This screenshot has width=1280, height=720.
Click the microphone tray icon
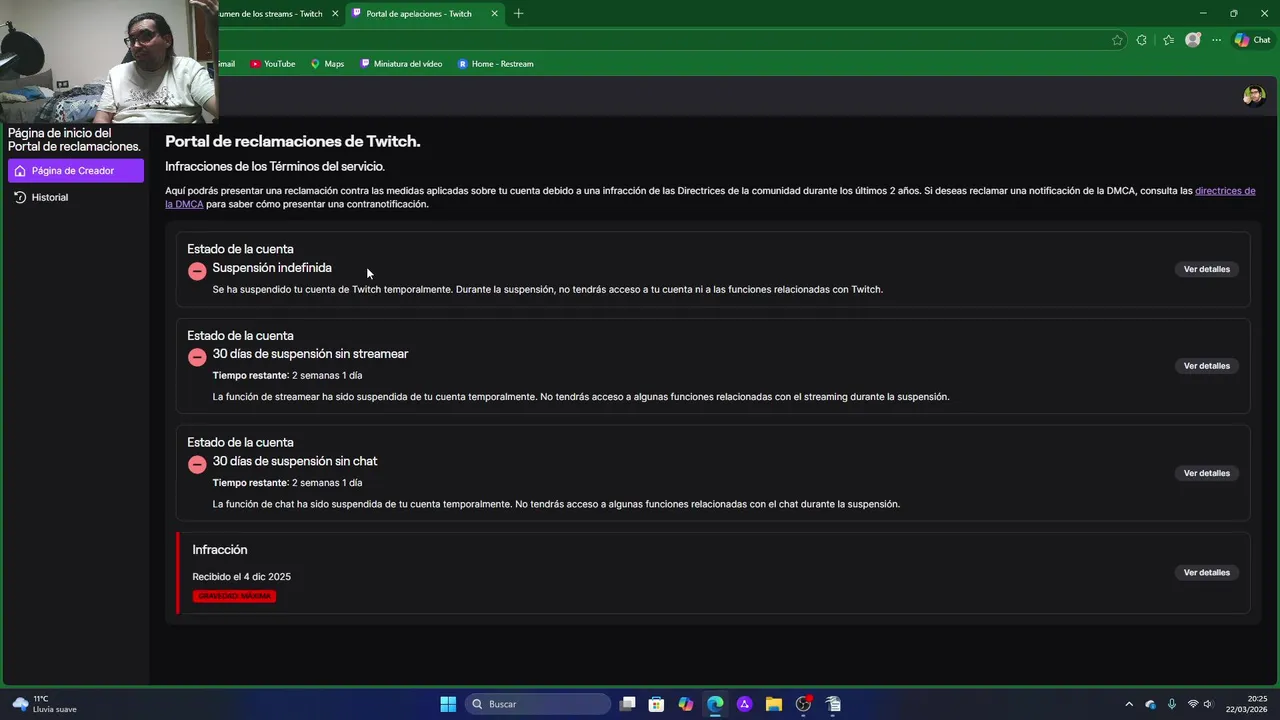1171,704
